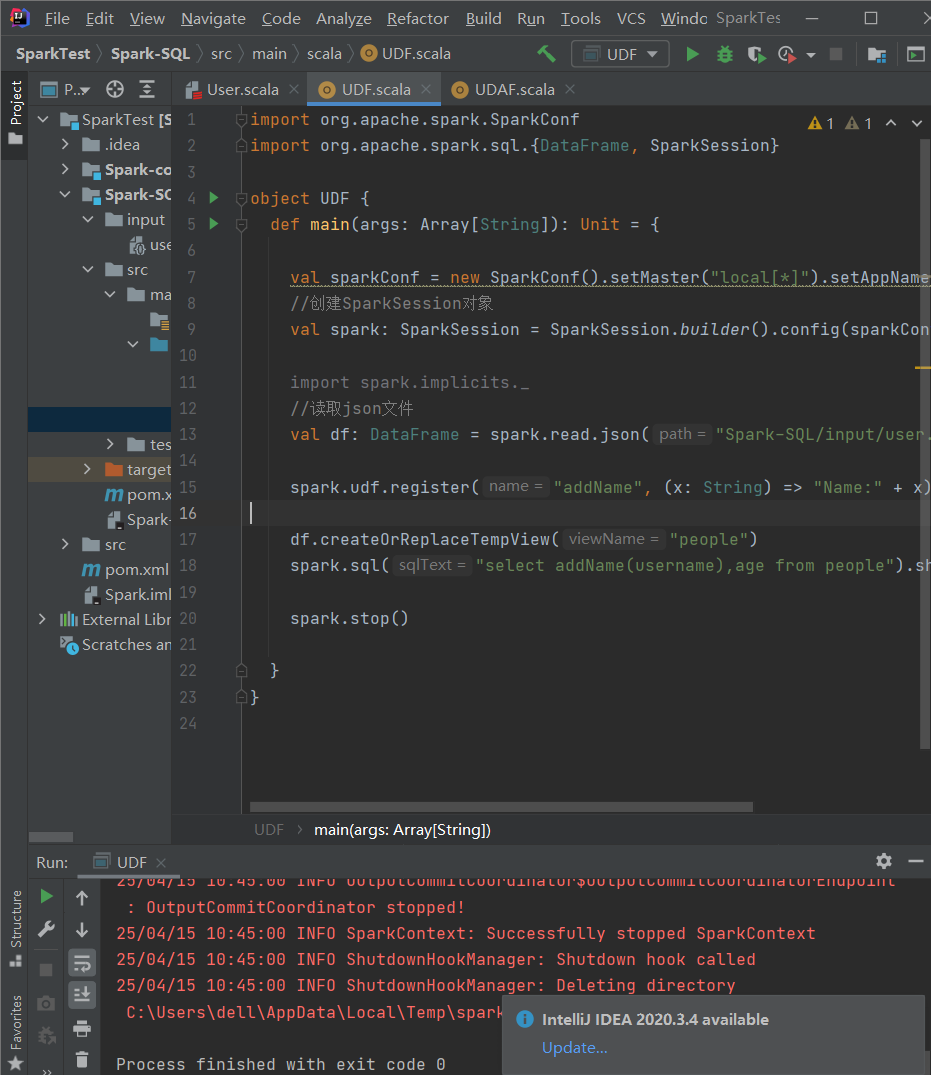
Task: Click the grey Stop button in the main toolbar
Action: coord(836,54)
